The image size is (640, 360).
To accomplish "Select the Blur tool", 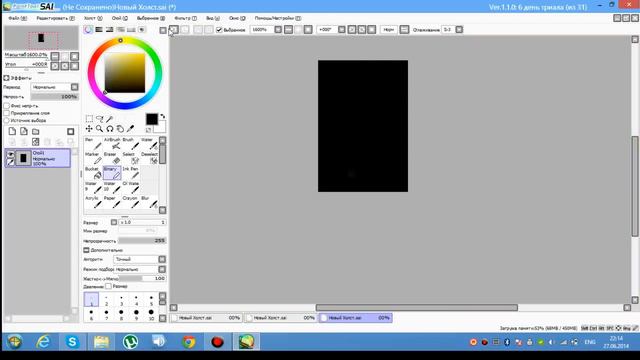I will [x=149, y=202].
